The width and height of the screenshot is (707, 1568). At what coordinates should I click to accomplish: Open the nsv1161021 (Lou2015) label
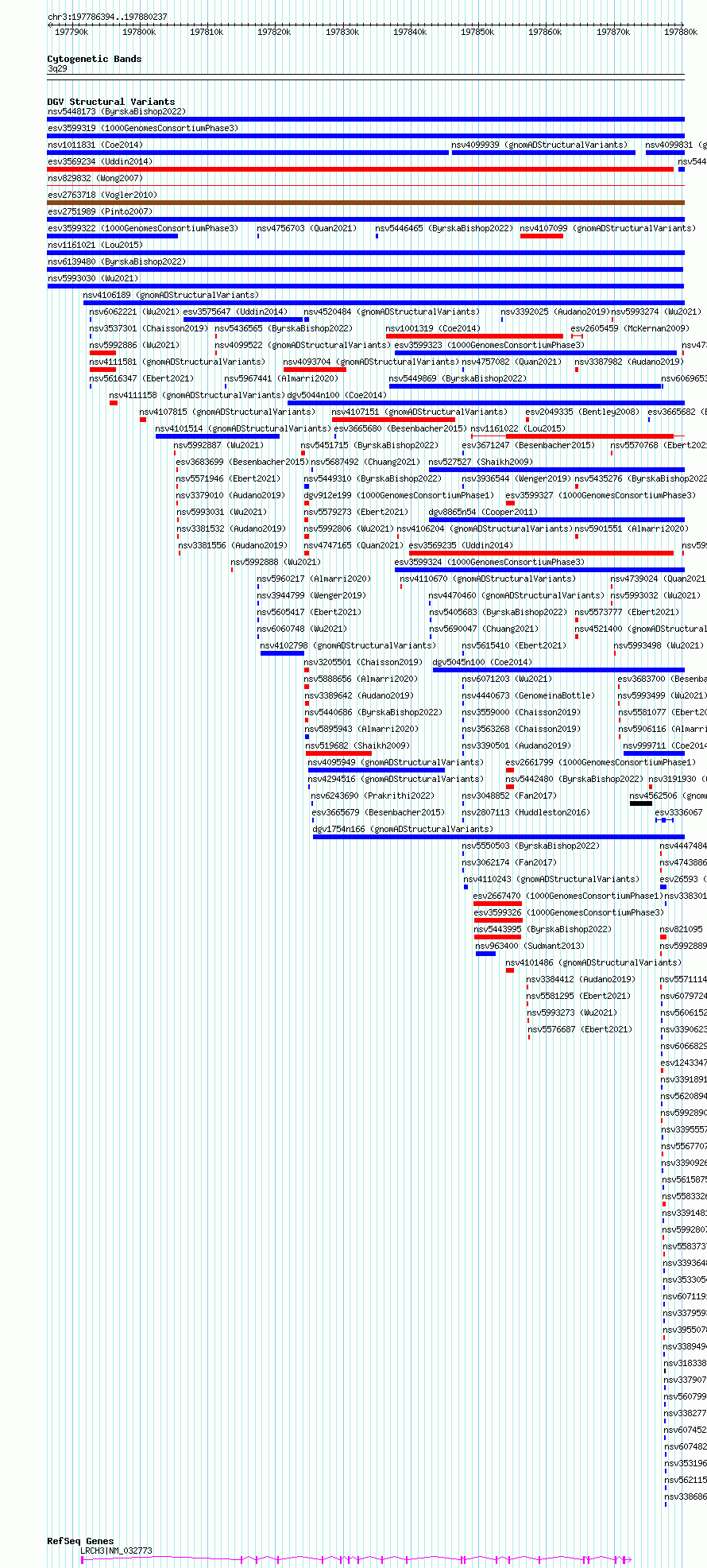95,245
